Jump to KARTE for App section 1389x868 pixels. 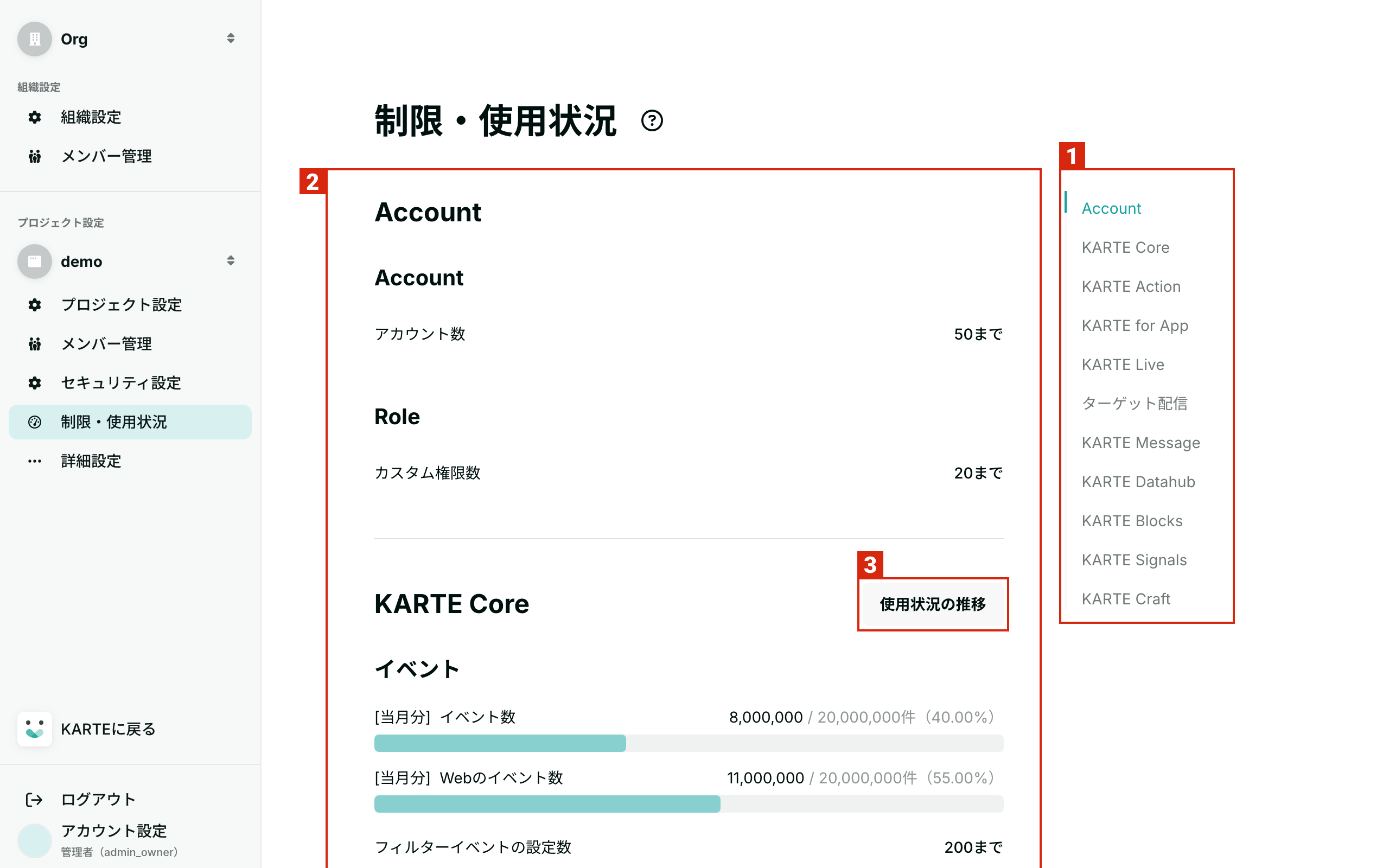click(x=1135, y=325)
